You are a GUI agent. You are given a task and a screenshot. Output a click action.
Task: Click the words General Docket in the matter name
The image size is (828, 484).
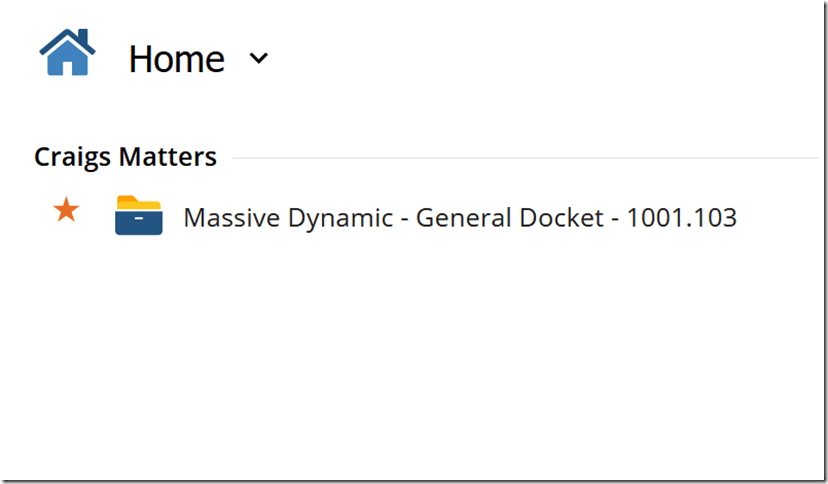(510, 217)
